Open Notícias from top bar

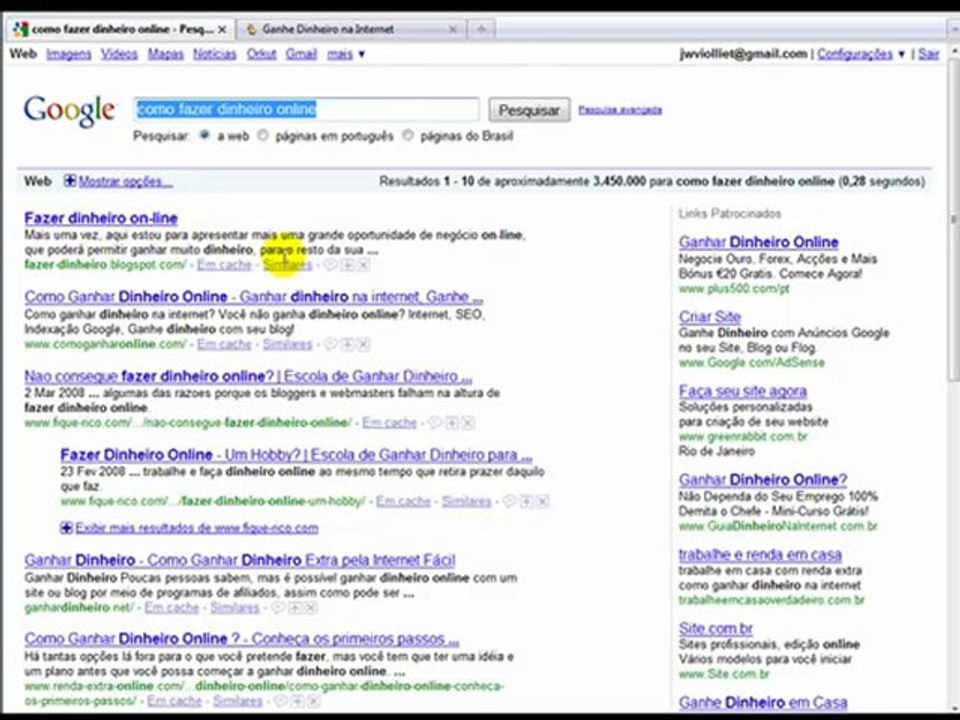point(215,54)
